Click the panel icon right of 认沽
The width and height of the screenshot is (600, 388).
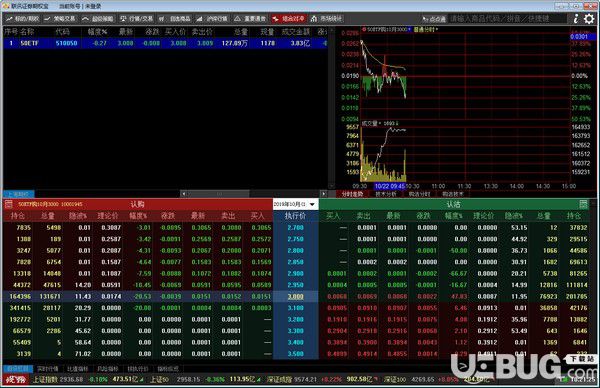click(583, 204)
